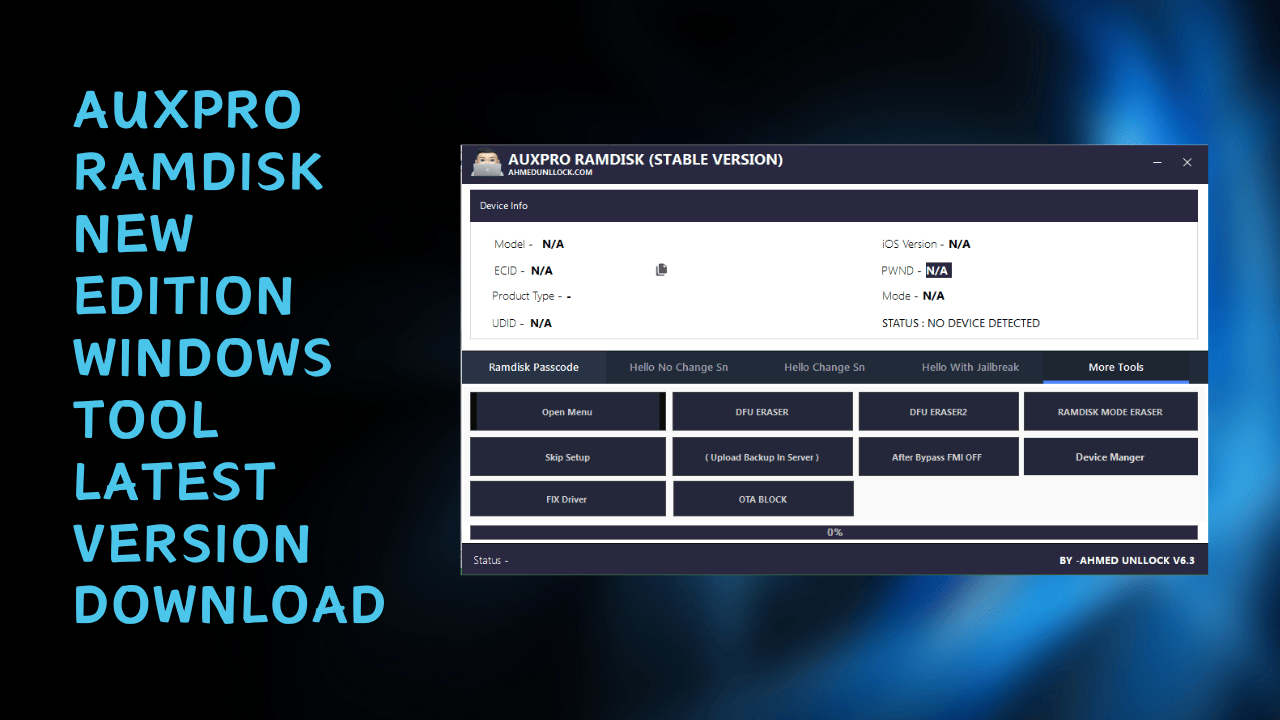Start RAMDISK MODE ERASER
This screenshot has height=720, width=1280.
click(x=1110, y=412)
